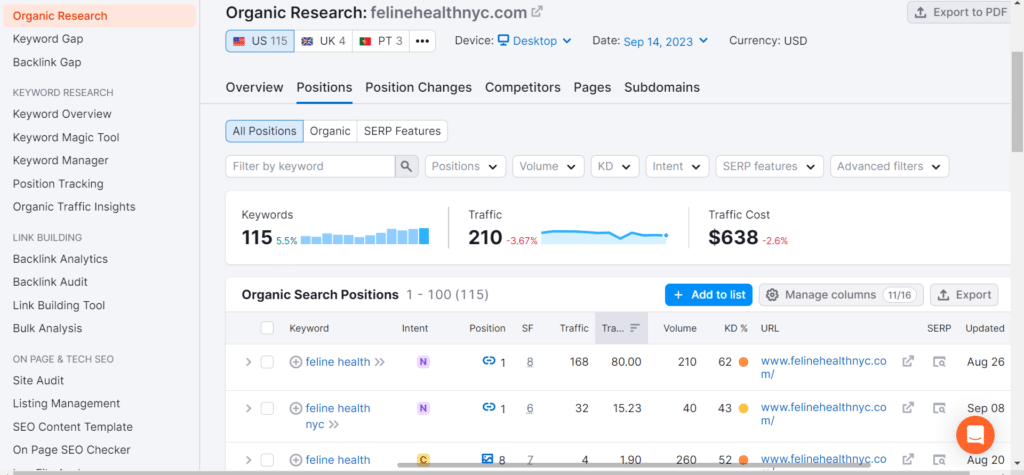Screen dimensions: 1024x475
Task: Open URL external link icon in Sep 08 row
Action: click(908, 408)
